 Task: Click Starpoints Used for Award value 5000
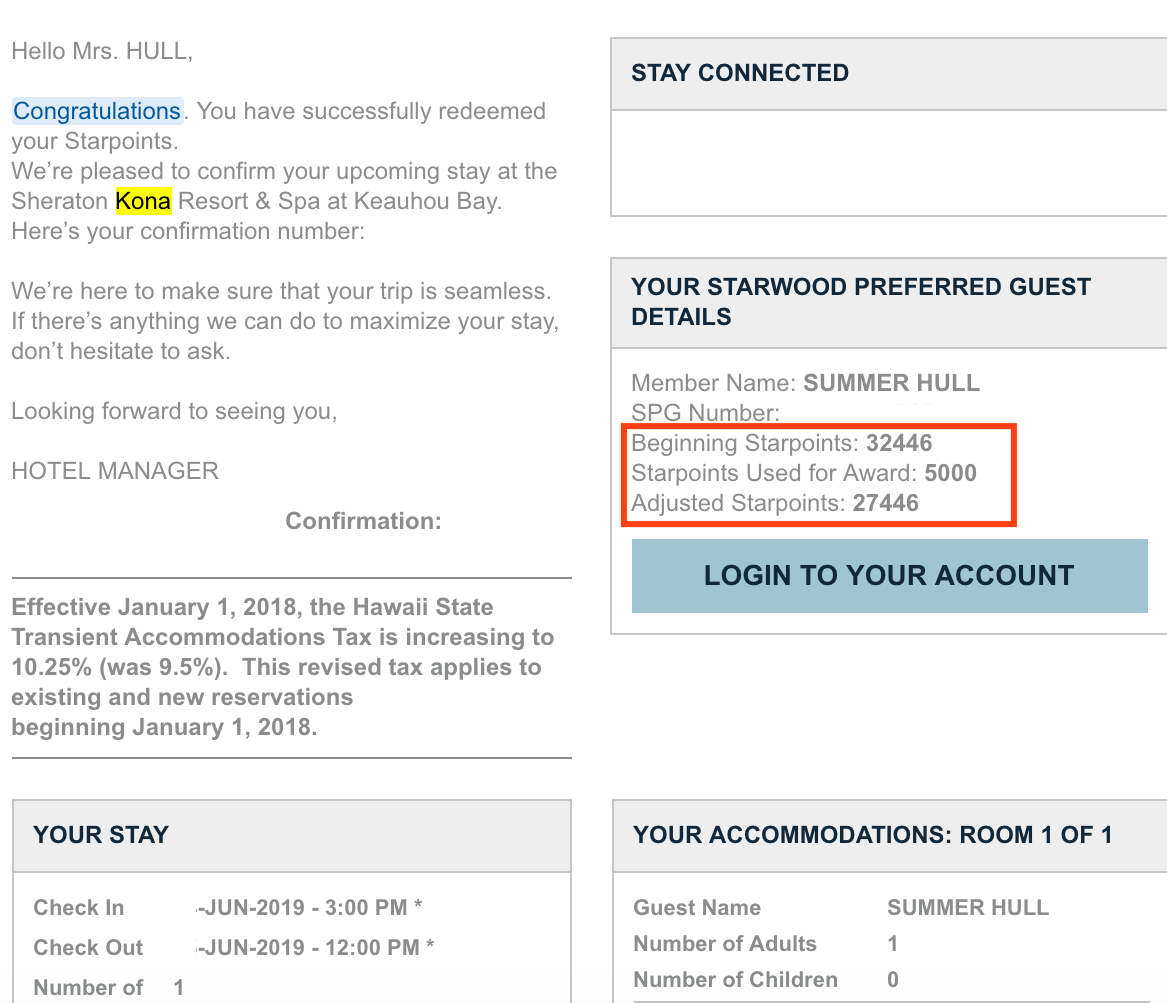[x=950, y=473]
